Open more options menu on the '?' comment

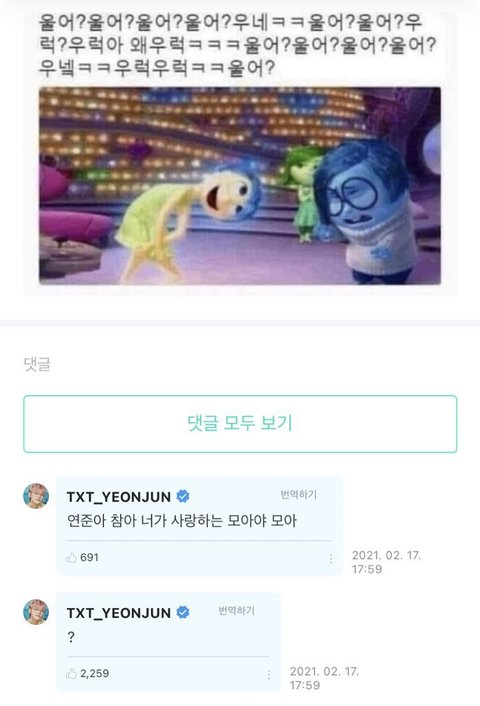click(269, 674)
